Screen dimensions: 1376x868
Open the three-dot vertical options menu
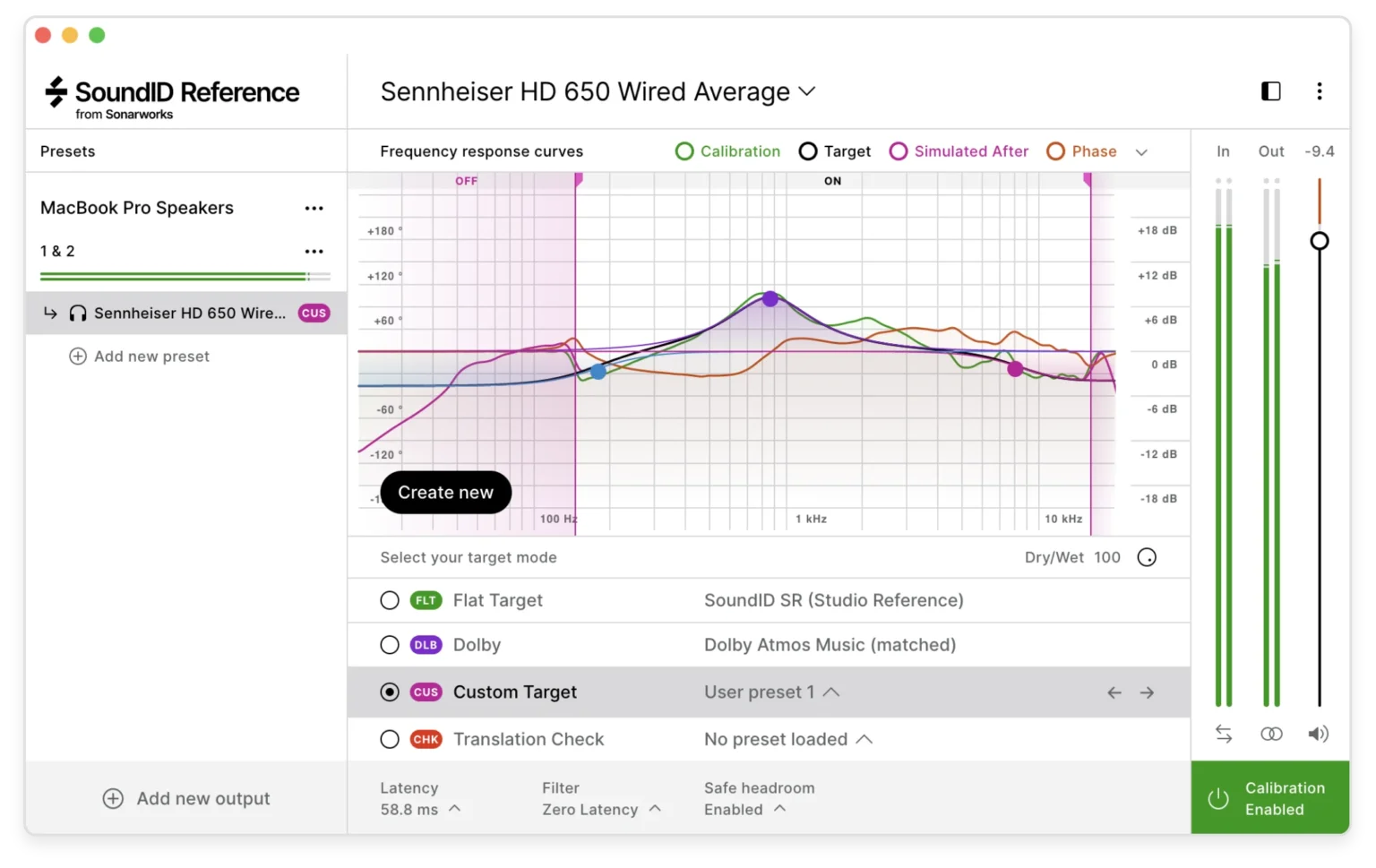[1319, 91]
